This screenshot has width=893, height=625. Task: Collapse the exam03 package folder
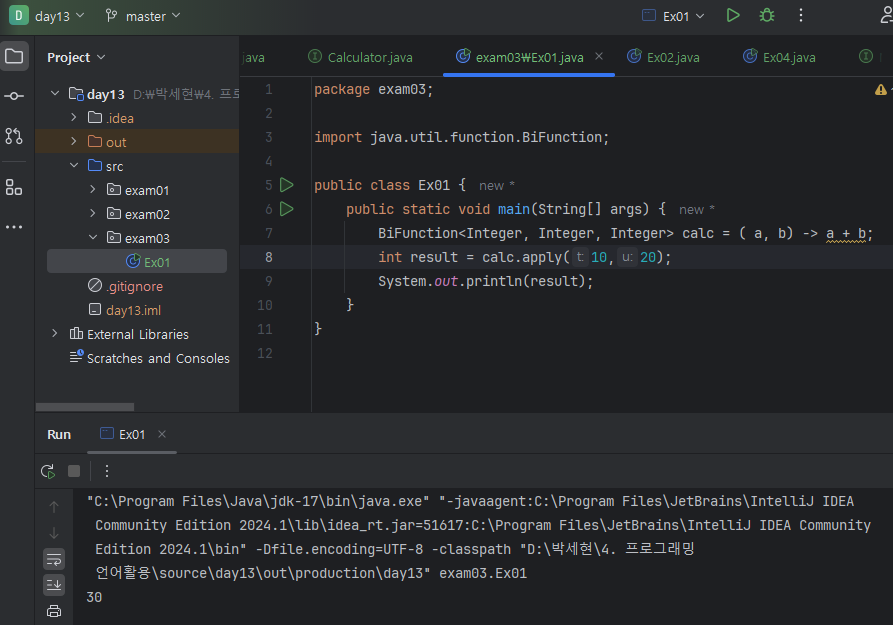click(x=93, y=238)
